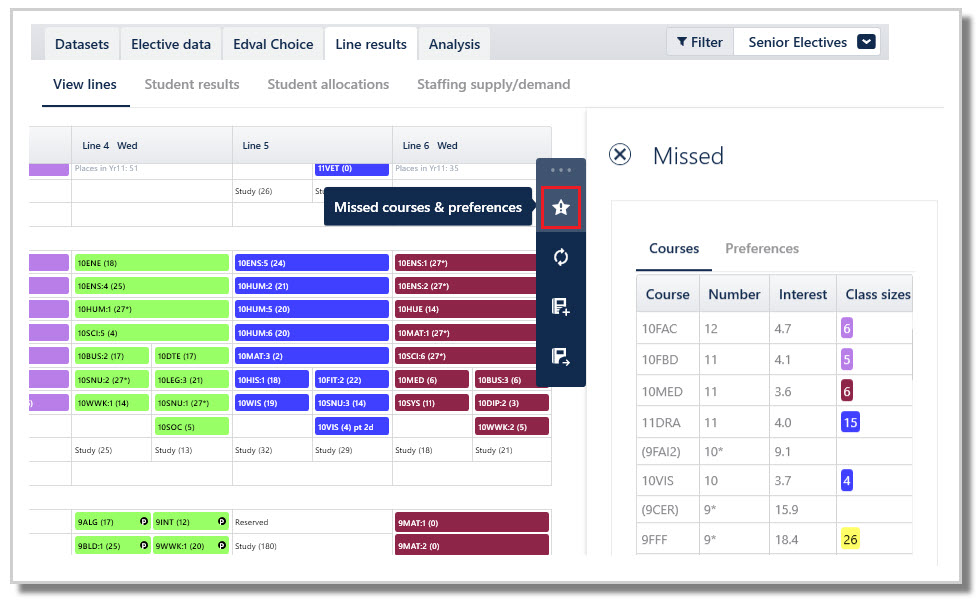Open Missed courses & preferences star icon

[561, 207]
